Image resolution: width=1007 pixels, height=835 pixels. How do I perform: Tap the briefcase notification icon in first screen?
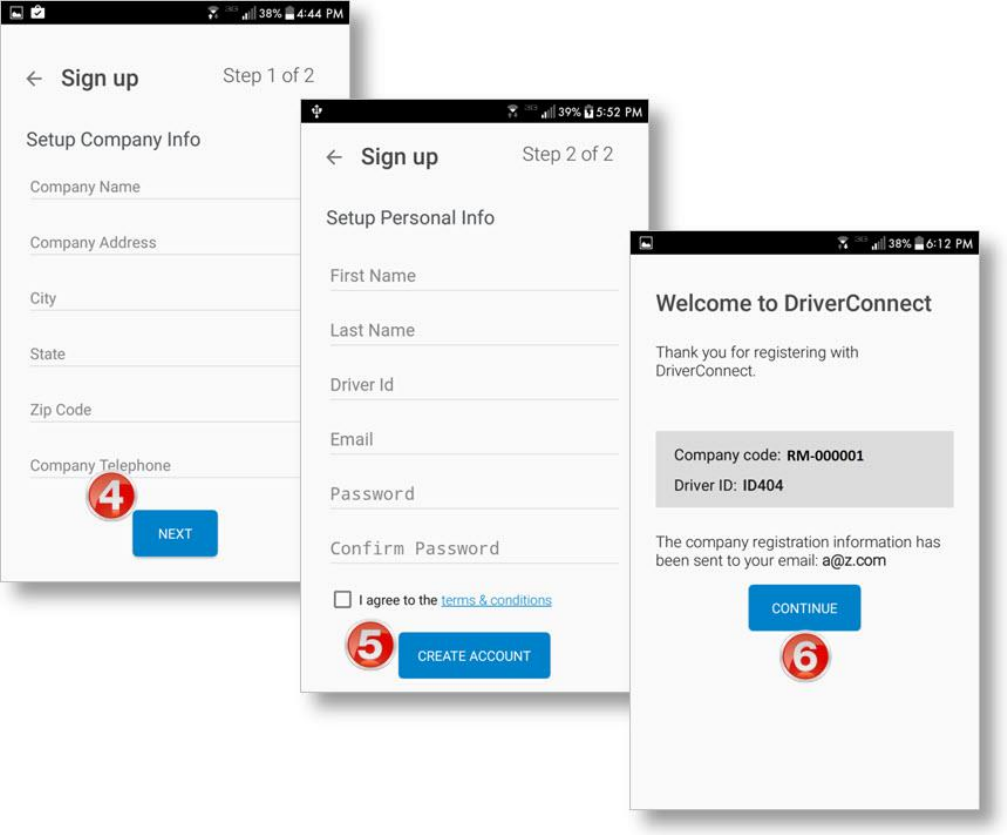click(x=38, y=12)
